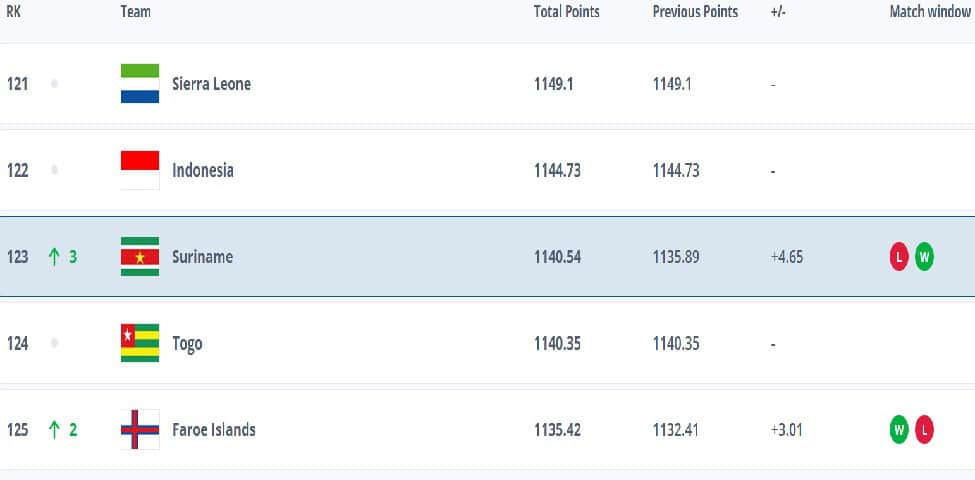Image resolution: width=975 pixels, height=480 pixels.
Task: Click the Suriname flag icon
Action: [140, 257]
